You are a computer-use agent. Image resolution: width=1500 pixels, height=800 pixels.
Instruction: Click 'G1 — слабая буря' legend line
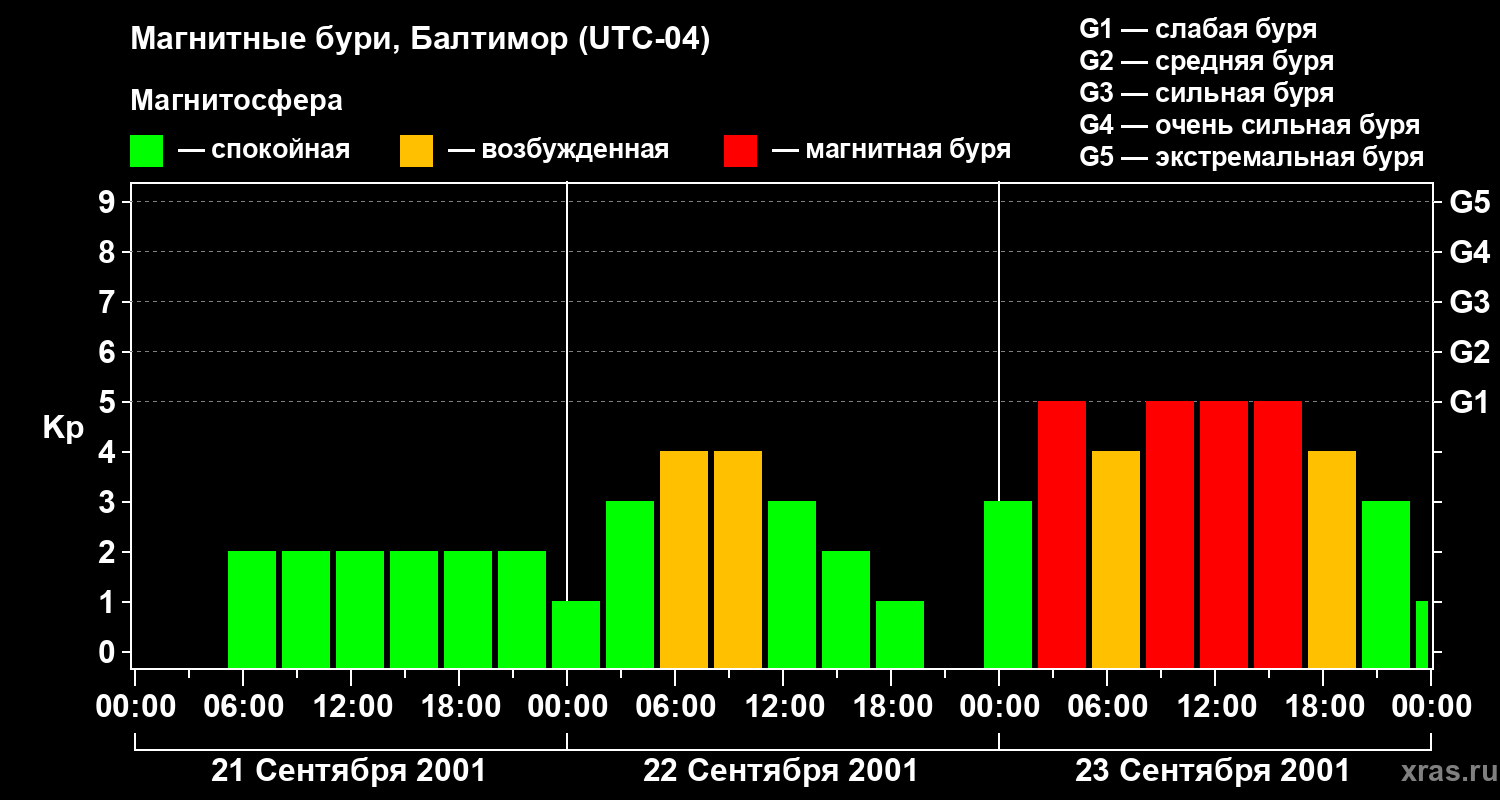[x=1198, y=29]
